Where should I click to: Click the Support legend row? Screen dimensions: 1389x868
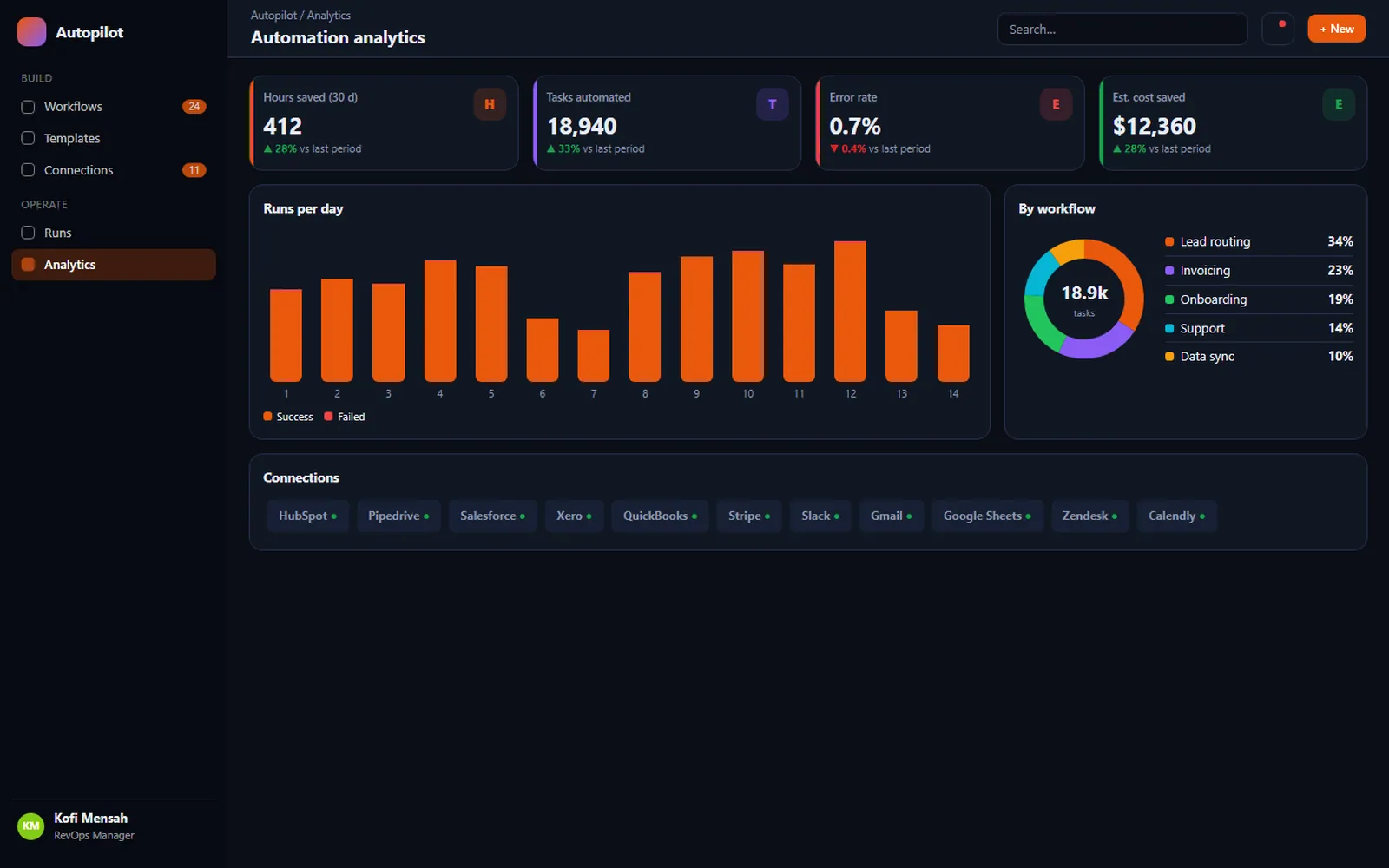pyautogui.click(x=1259, y=328)
